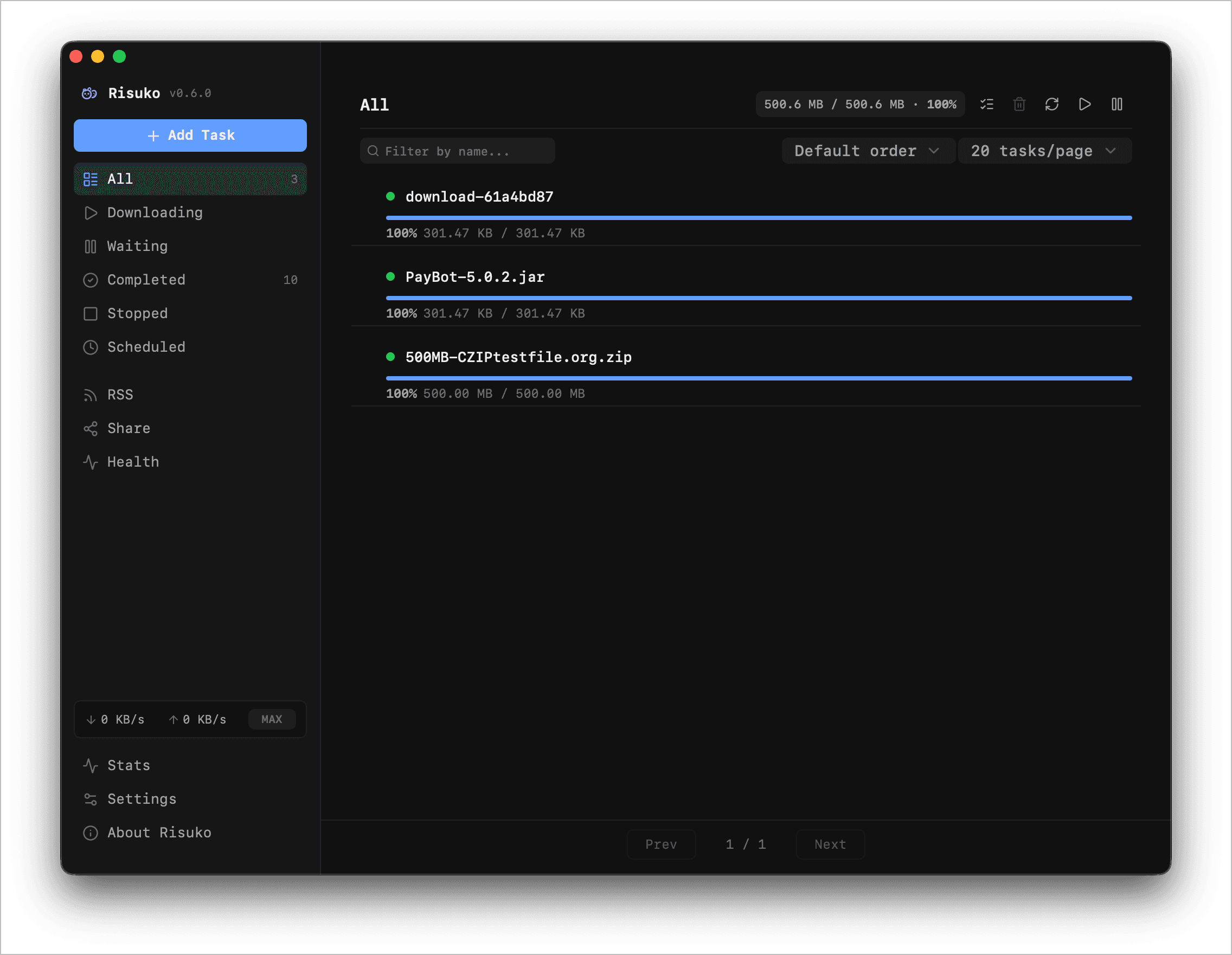The image size is (1232, 955).
Task: Open the Stopped sidebar item
Action: click(190, 313)
